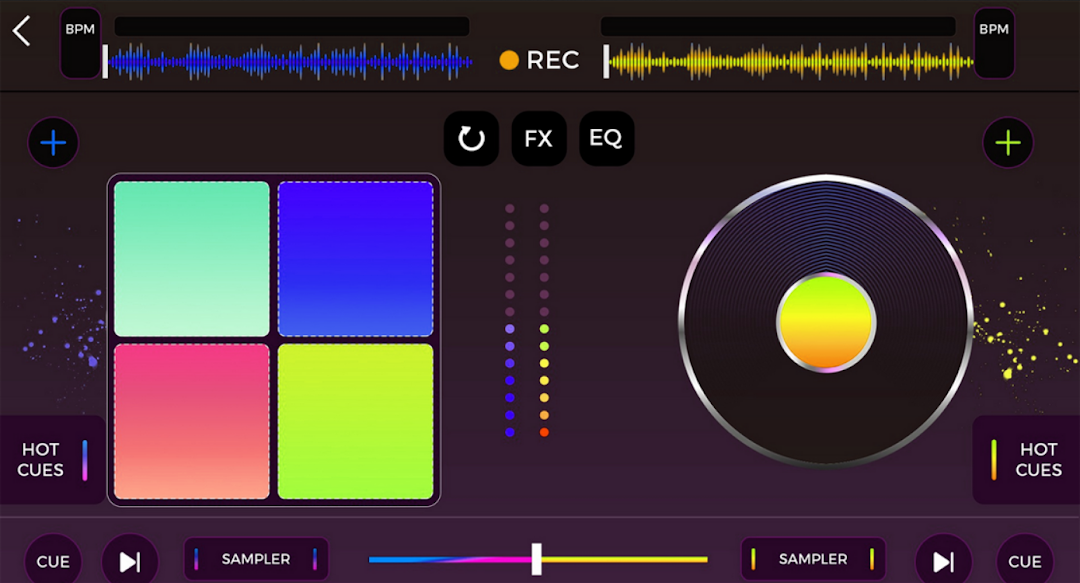Expand the right HOT CUES panel
1080x583 pixels.
pyautogui.click(x=1026, y=460)
